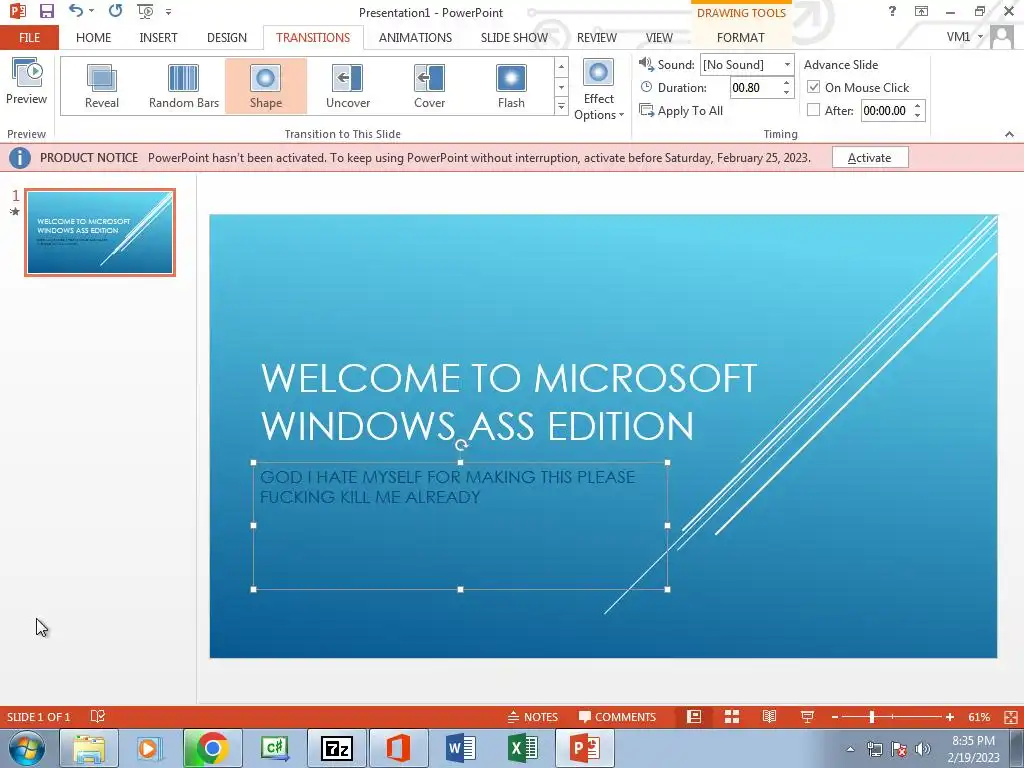Toggle On Mouse Click checkbox
Screen dimensions: 1024x768
click(814, 87)
